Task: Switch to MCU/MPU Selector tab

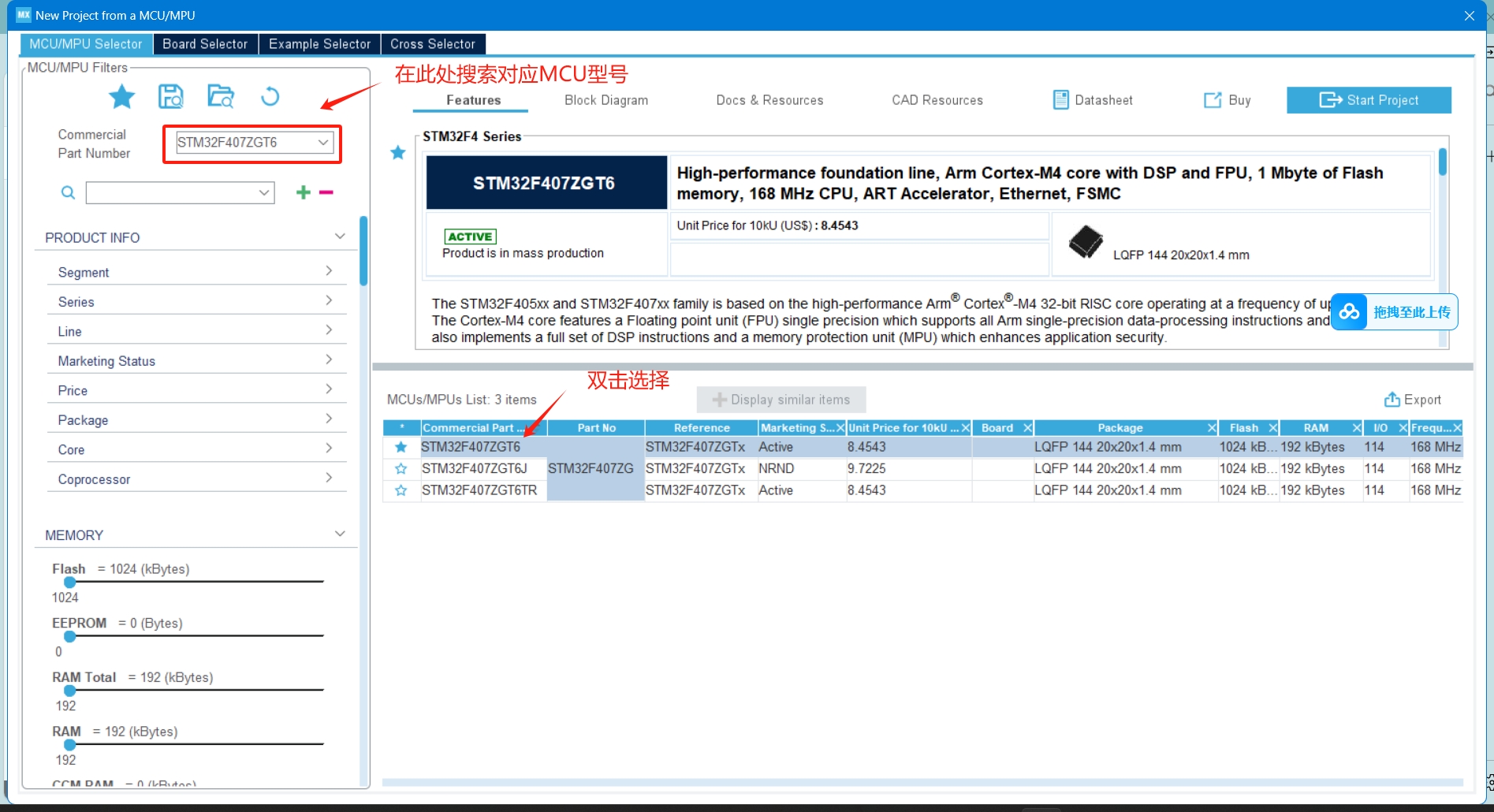Action: click(86, 44)
